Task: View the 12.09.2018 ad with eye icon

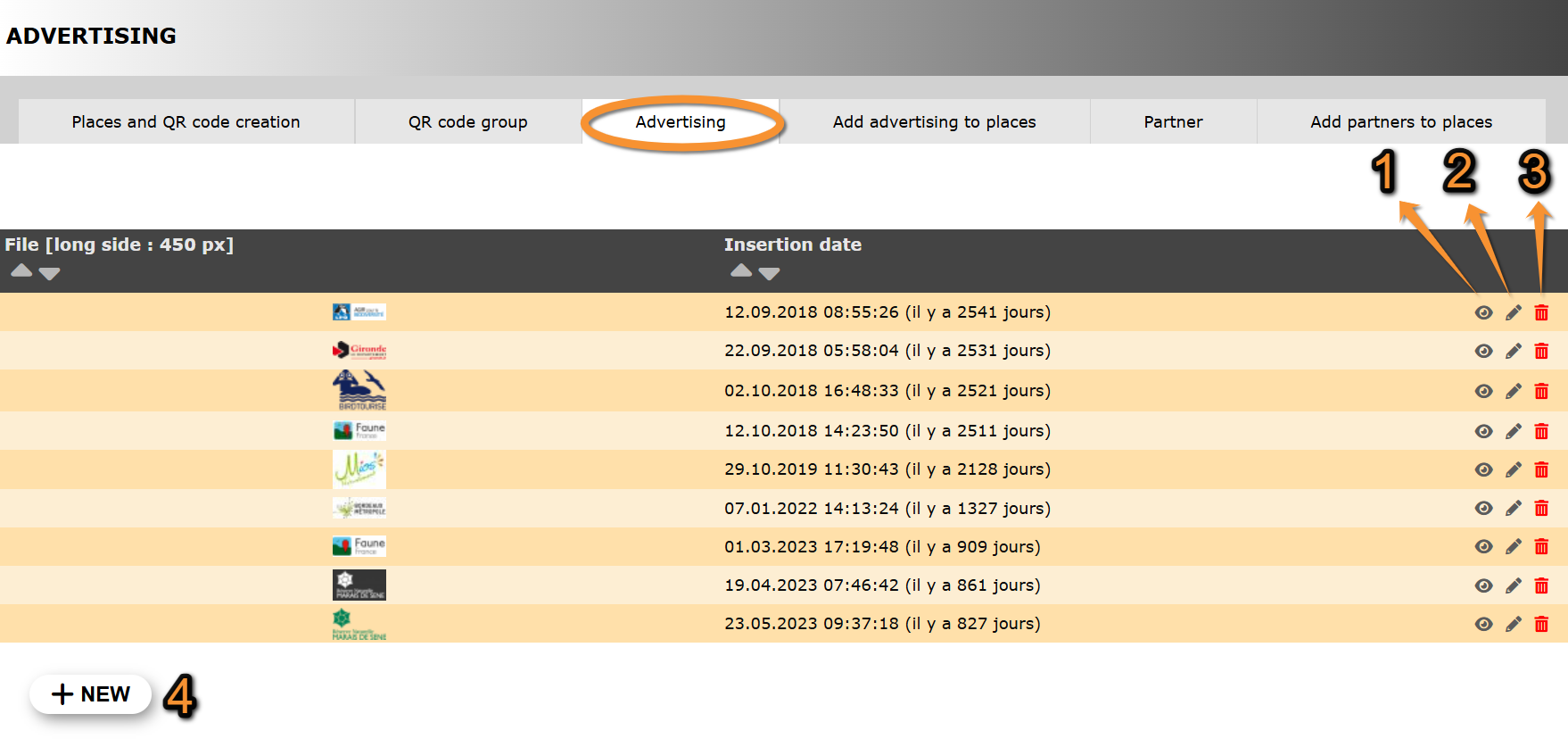Action: click(x=1483, y=312)
